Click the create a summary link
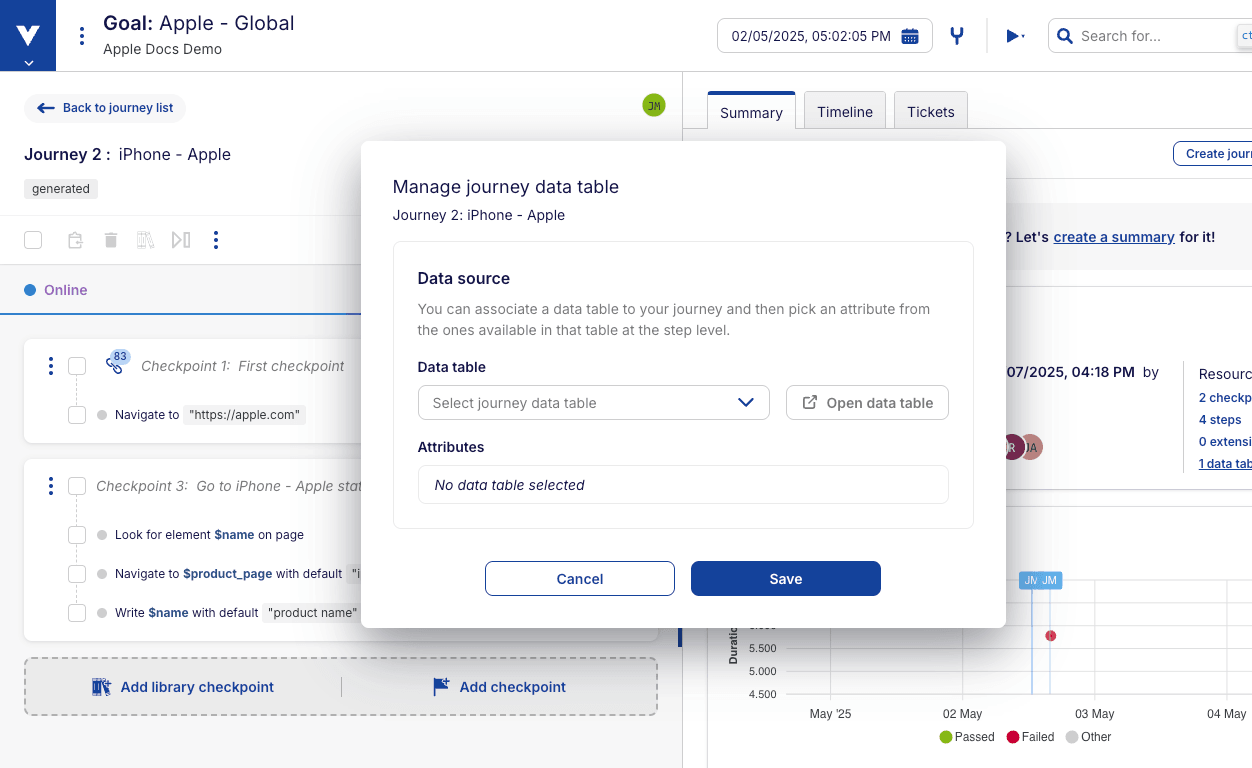Image resolution: width=1252 pixels, height=768 pixels. 1114,237
